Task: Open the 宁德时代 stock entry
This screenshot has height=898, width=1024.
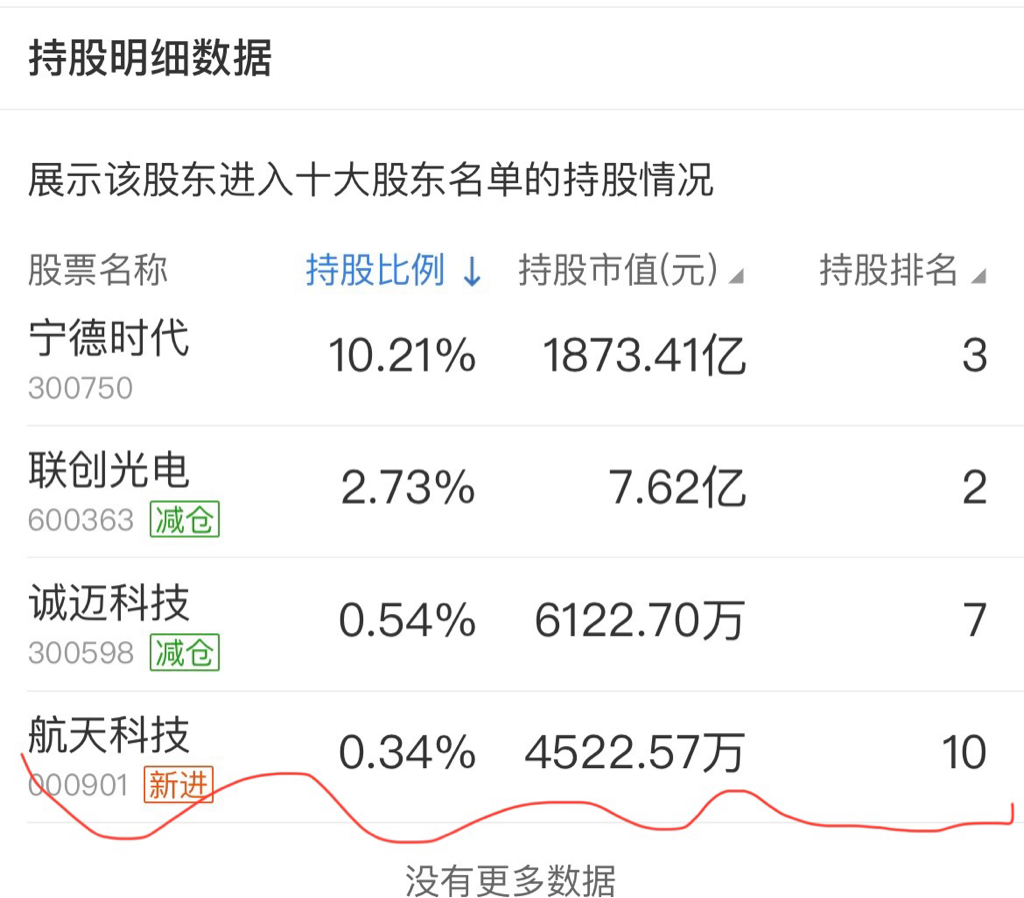Action: point(109,338)
